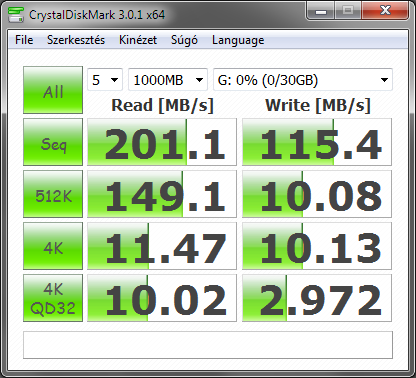
Task: Click the 4K QD32 read result 10.02
Action: (x=162, y=298)
